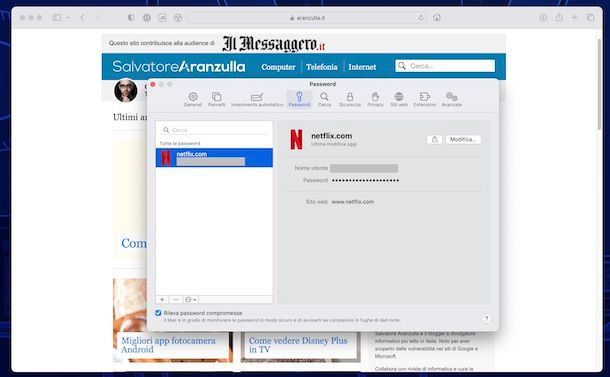Open the Computer menu on website
This screenshot has height=377, width=610.
tap(278, 67)
